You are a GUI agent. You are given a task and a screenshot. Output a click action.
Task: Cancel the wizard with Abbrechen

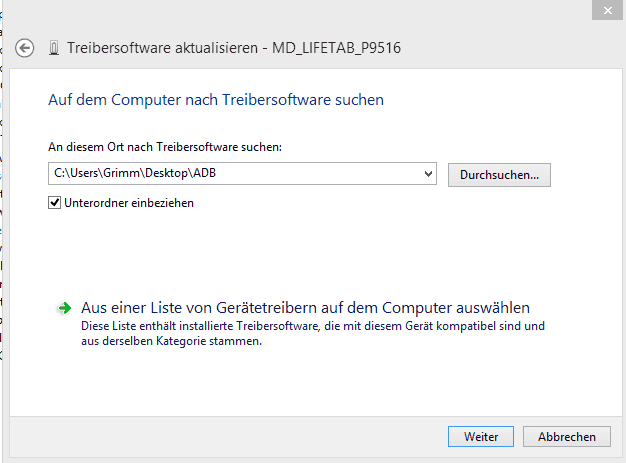[x=567, y=437]
